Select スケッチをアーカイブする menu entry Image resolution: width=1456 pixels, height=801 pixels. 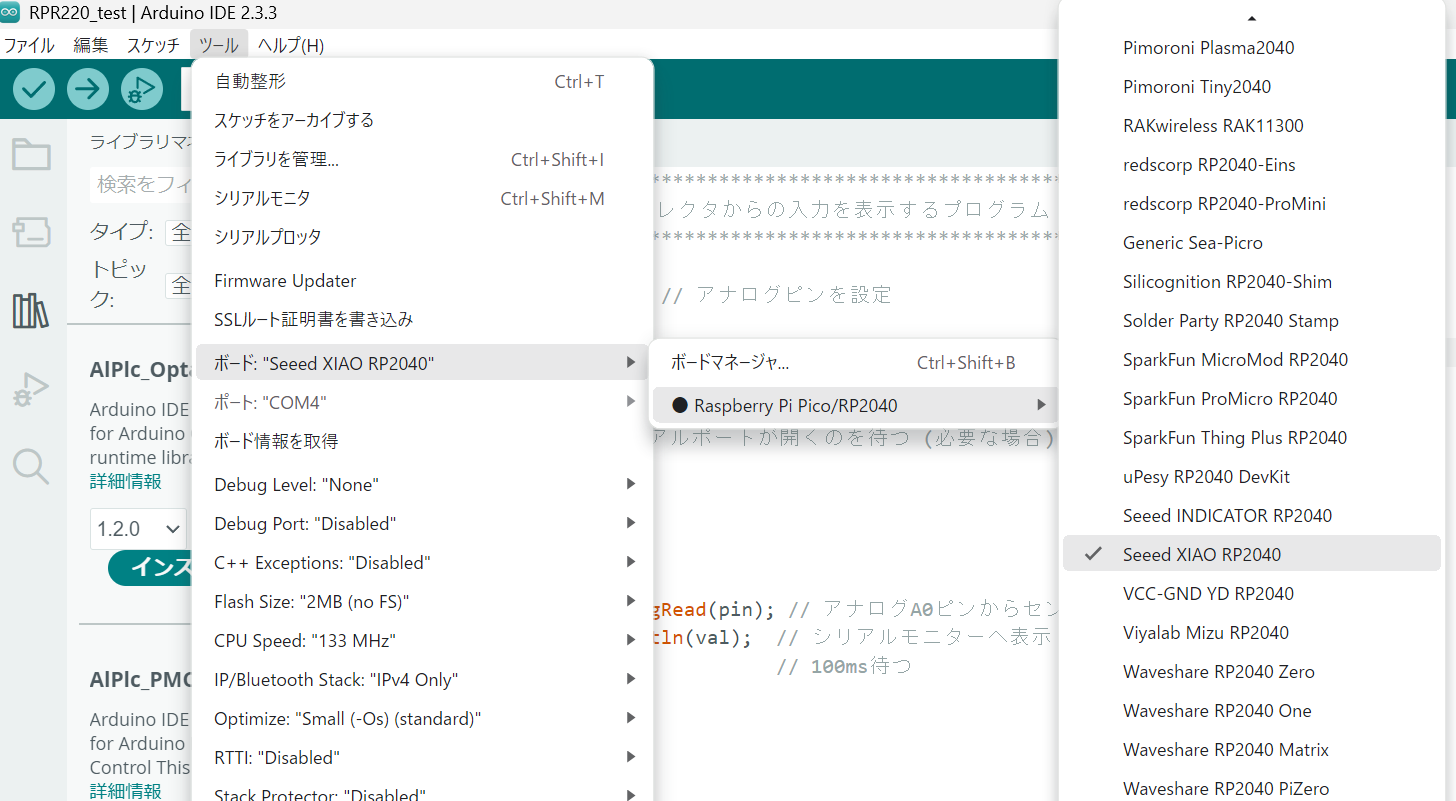coord(422,120)
